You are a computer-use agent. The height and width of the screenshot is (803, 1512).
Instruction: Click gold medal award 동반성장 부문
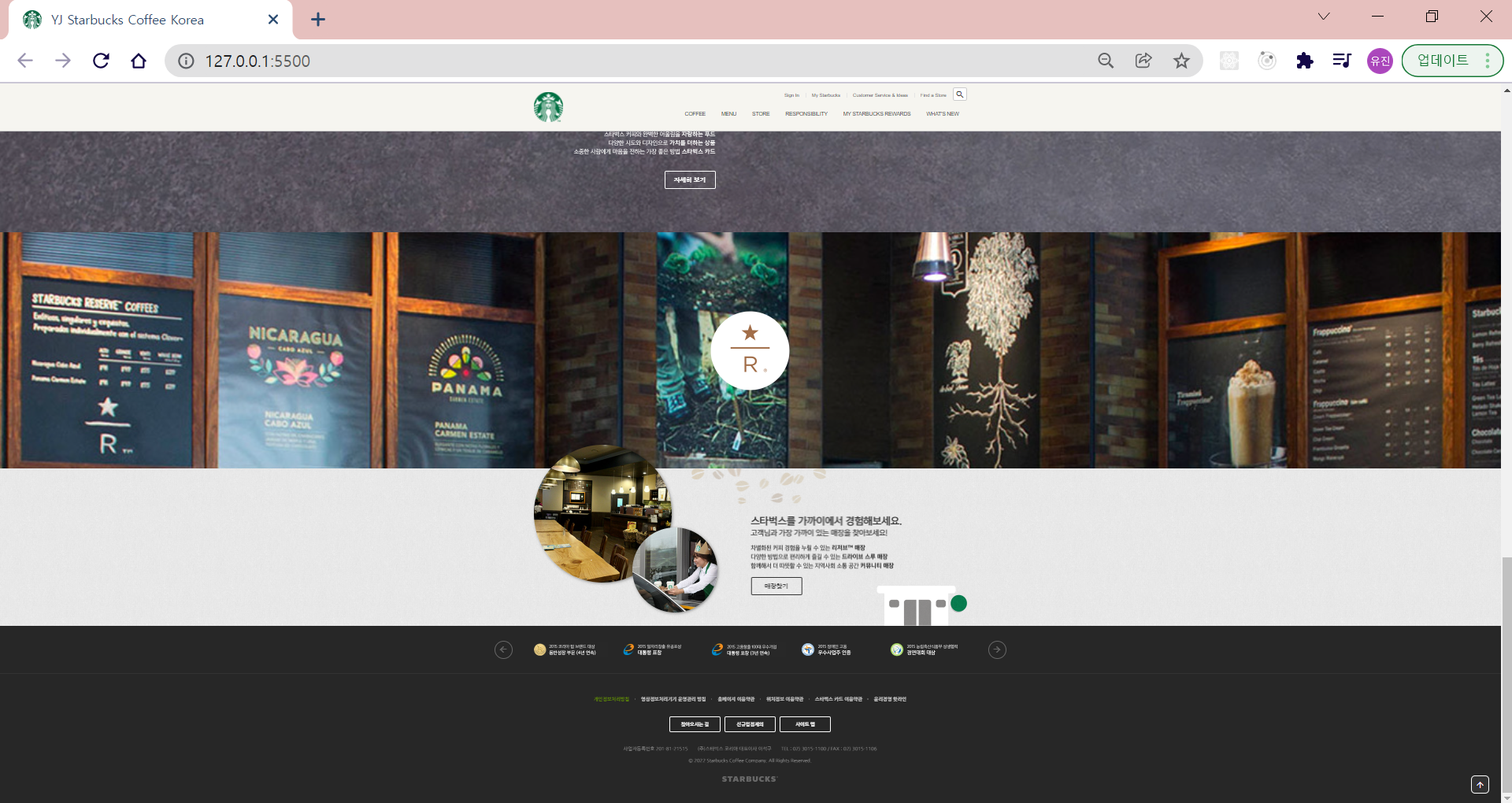coord(565,649)
